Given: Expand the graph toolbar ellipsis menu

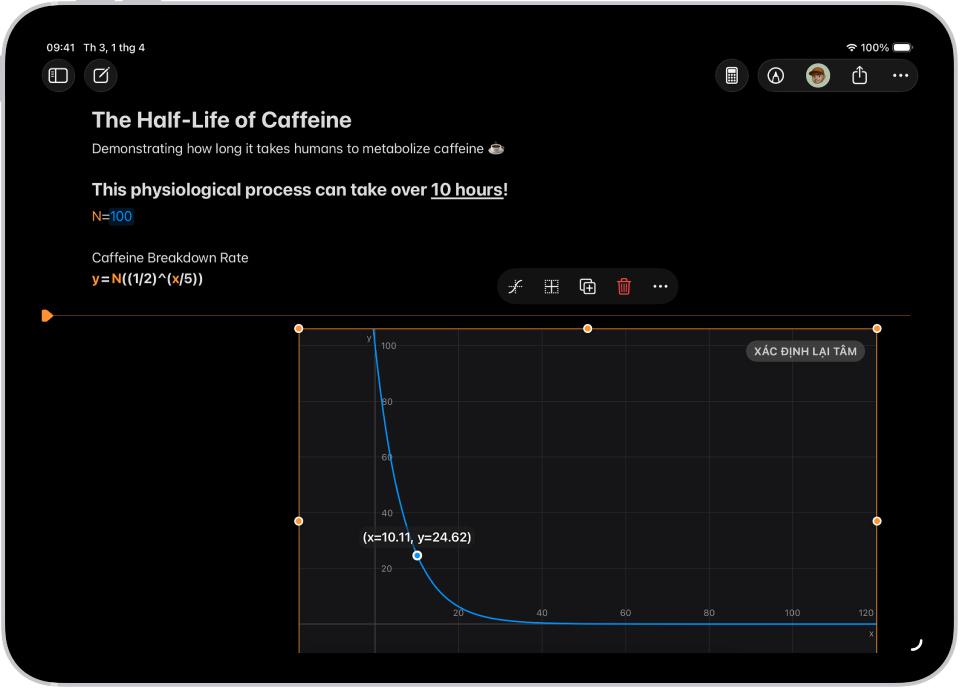Looking at the screenshot, I should pyautogui.click(x=660, y=287).
